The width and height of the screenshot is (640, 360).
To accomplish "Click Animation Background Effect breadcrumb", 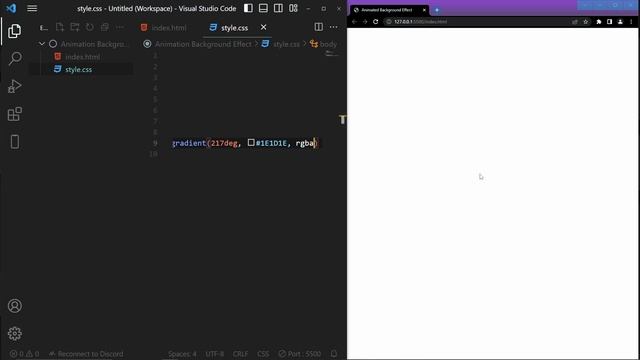I will tap(203, 44).
